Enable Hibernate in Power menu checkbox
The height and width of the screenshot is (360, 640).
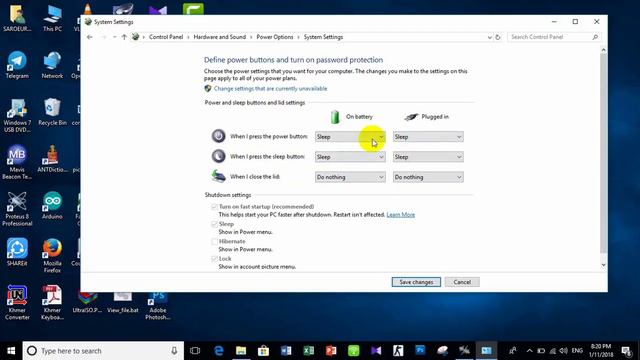[x=214, y=242]
